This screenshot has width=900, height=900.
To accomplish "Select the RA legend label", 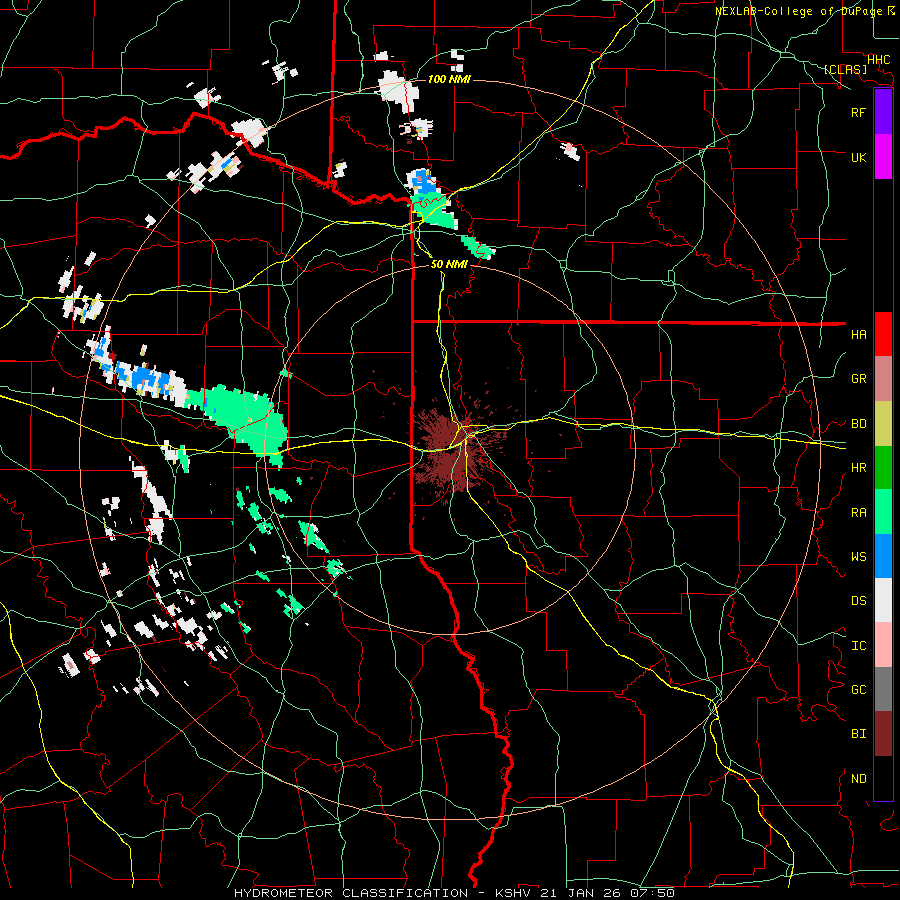I will pos(858,513).
